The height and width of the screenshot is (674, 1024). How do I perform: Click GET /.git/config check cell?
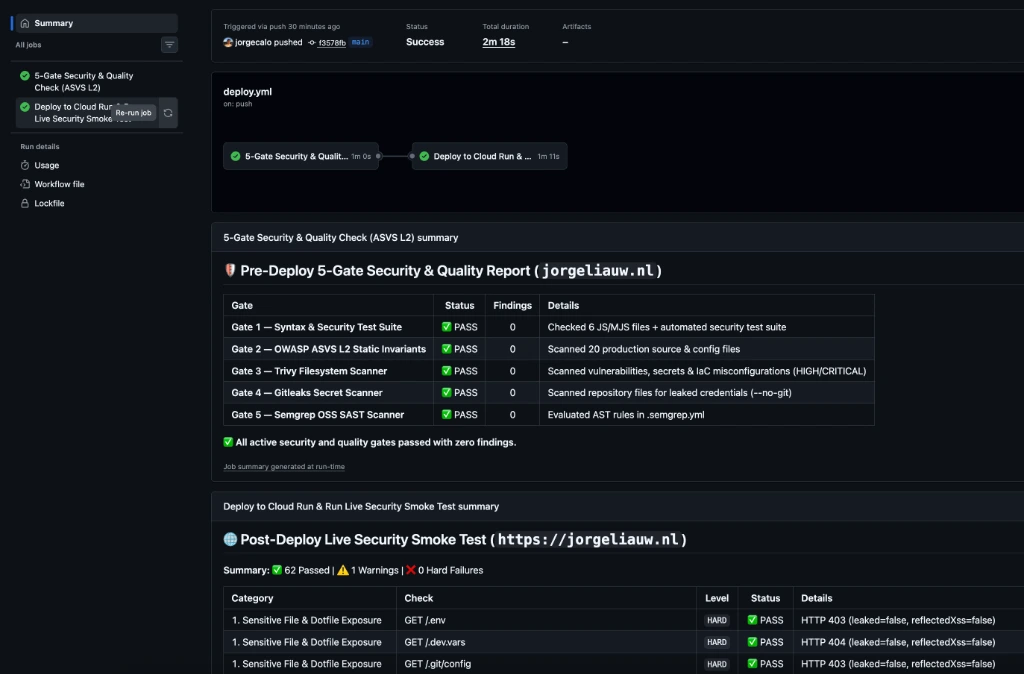[546, 664]
